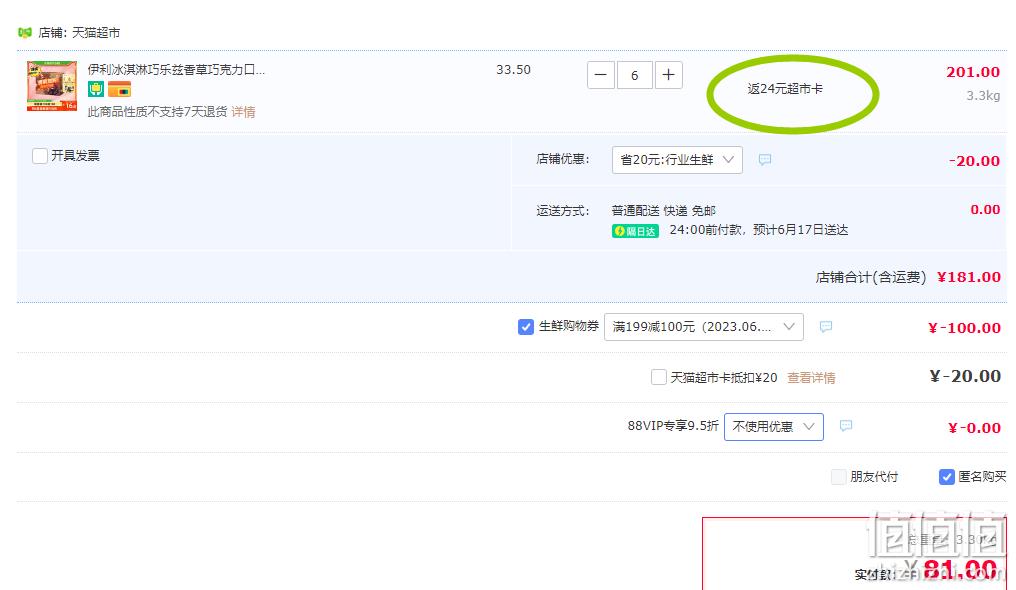Click comment icon beside 88VIP dropdown
Viewport: 1016px width, 590px height.
[846, 425]
